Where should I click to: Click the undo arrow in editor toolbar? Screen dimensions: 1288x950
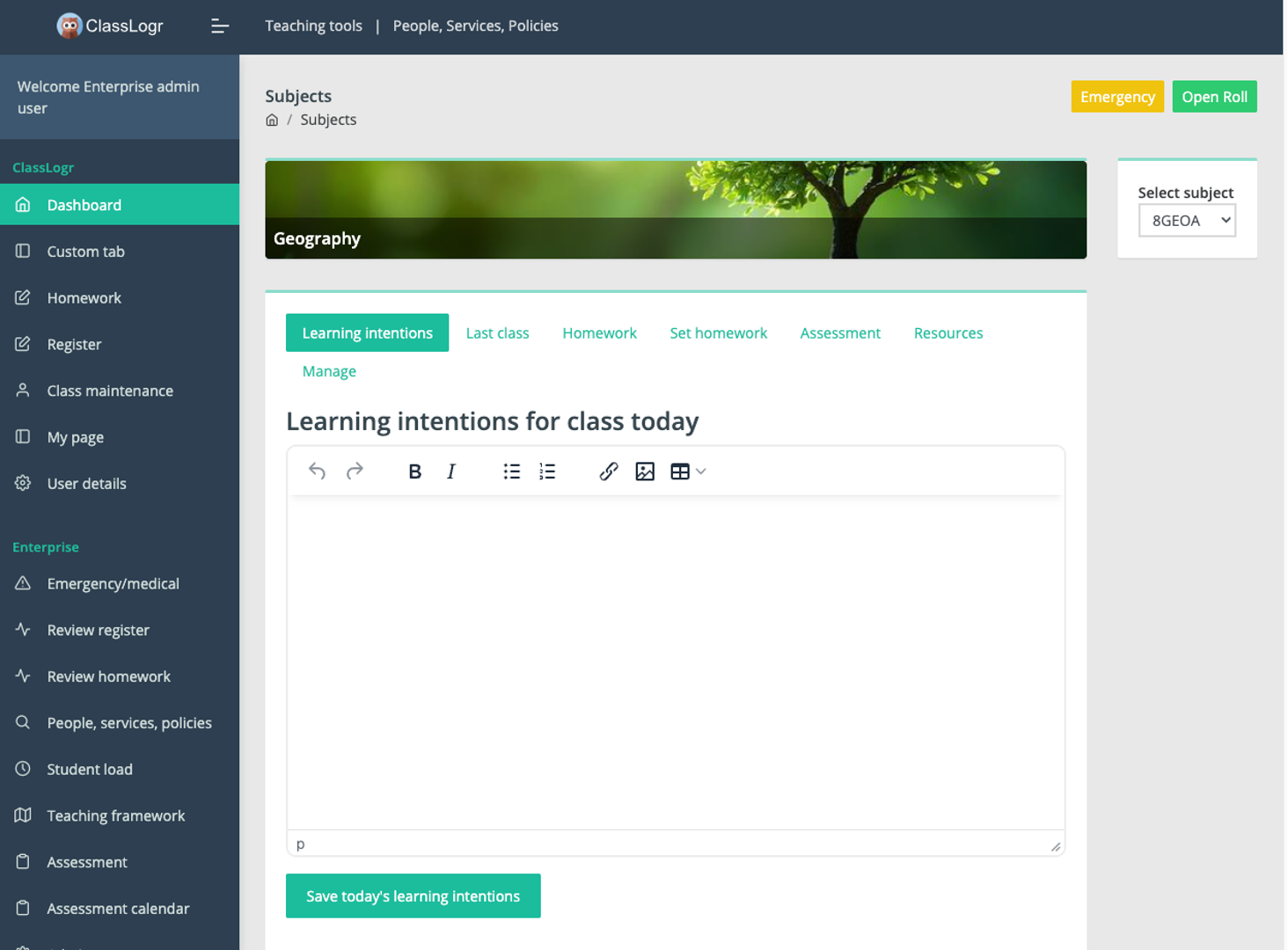click(318, 471)
